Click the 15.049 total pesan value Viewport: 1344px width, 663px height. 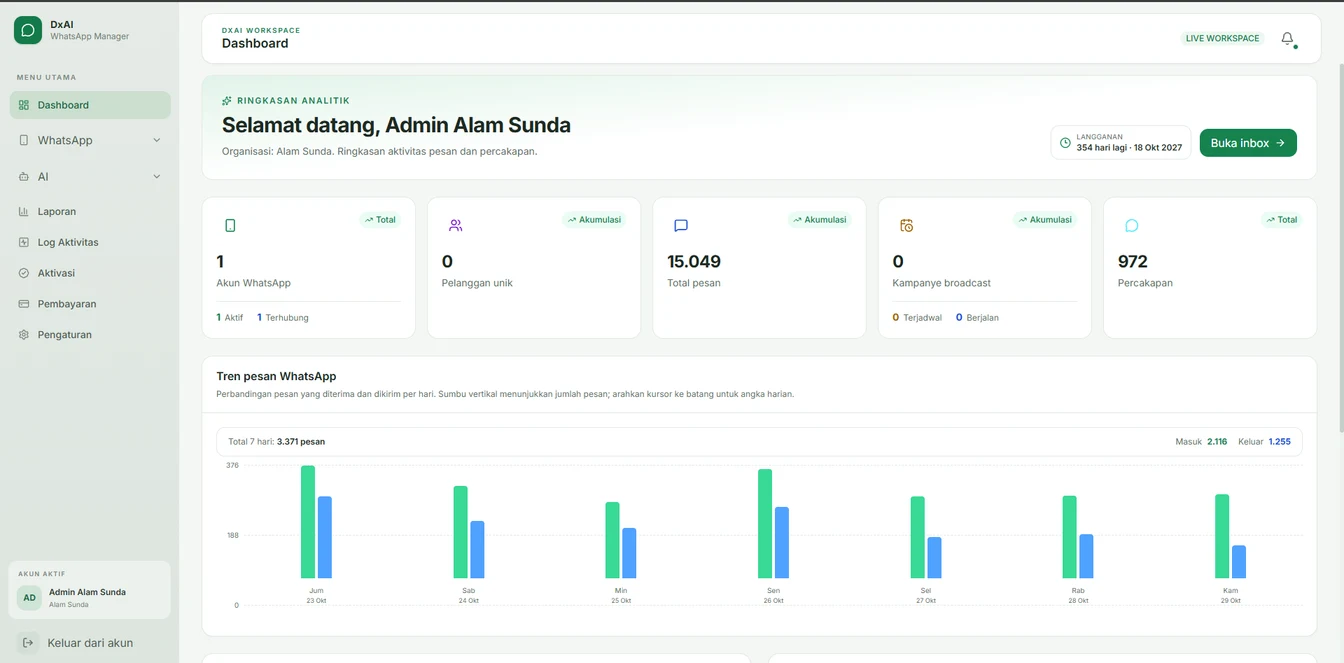pyautogui.click(x=694, y=262)
